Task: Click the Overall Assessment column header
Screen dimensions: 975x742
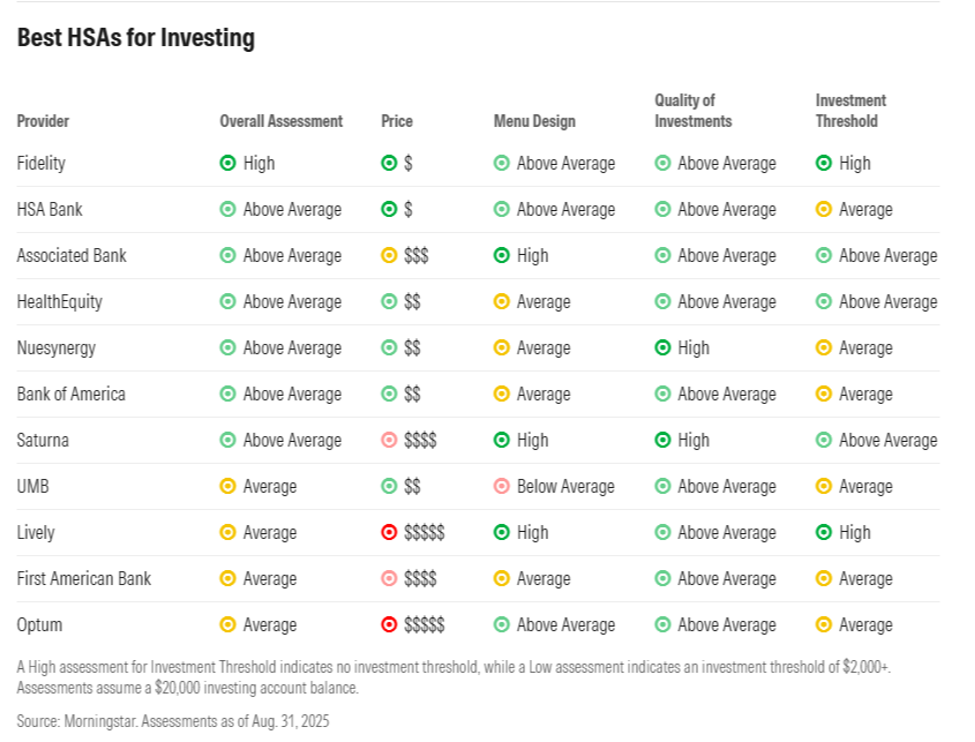Action: click(x=281, y=121)
